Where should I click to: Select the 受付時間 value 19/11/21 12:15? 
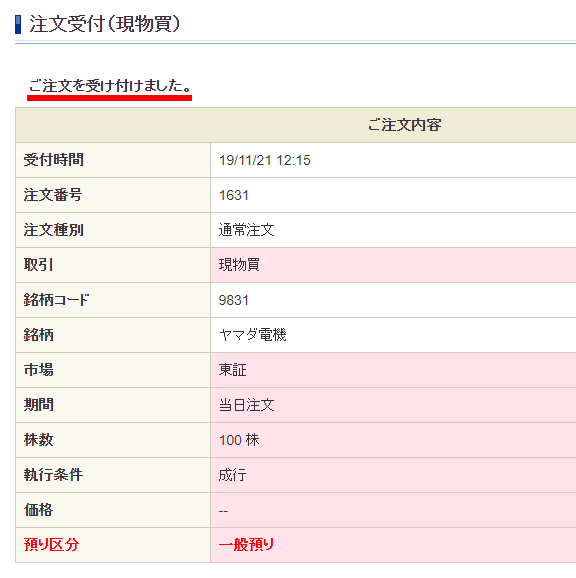(265, 160)
